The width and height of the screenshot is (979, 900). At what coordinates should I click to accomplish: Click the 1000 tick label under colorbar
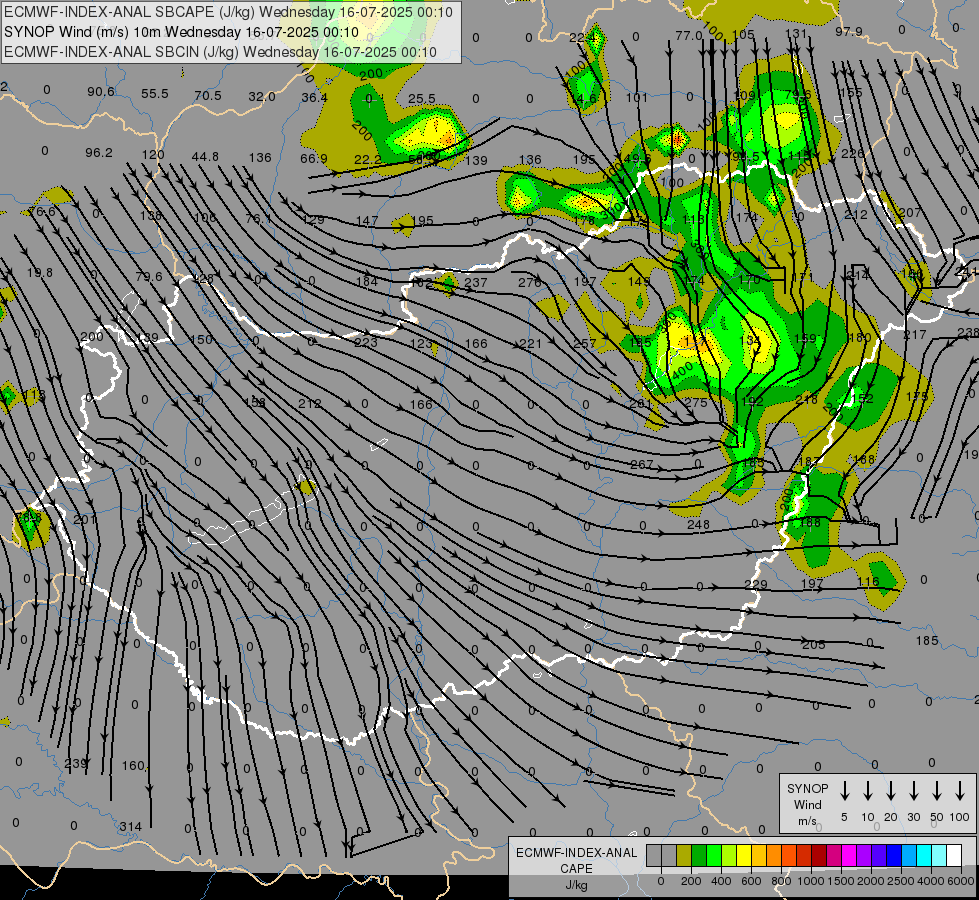pyautogui.click(x=811, y=881)
